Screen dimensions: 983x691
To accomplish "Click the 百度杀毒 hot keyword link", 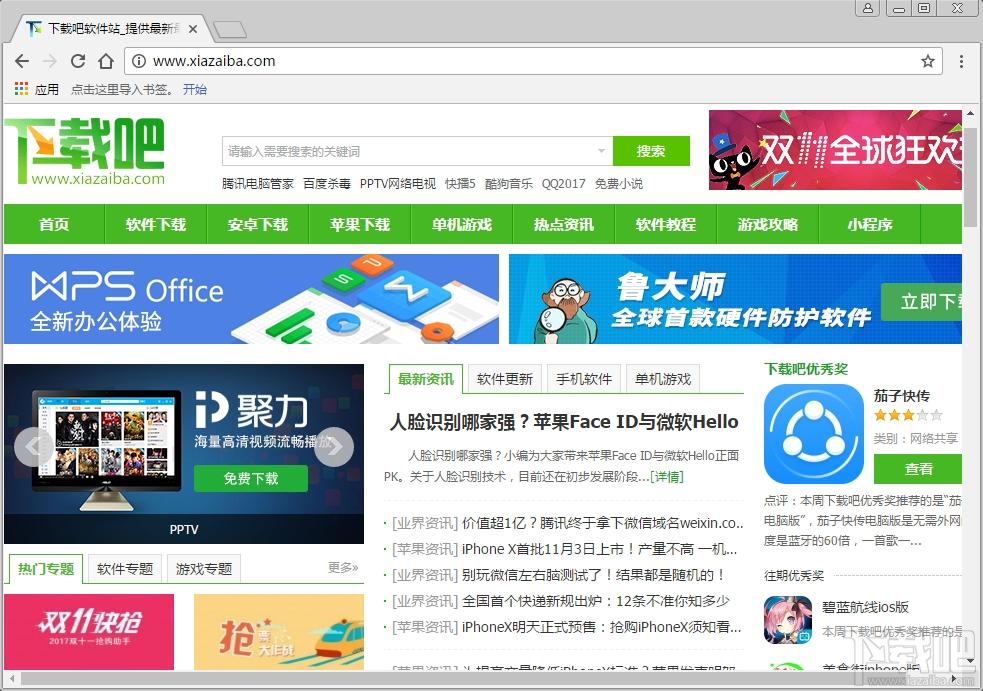I will coord(327,184).
